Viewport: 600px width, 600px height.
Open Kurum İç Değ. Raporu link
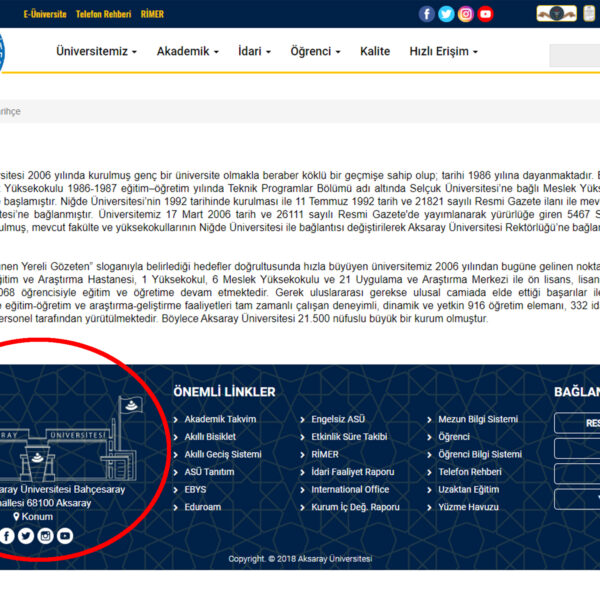tap(355, 507)
